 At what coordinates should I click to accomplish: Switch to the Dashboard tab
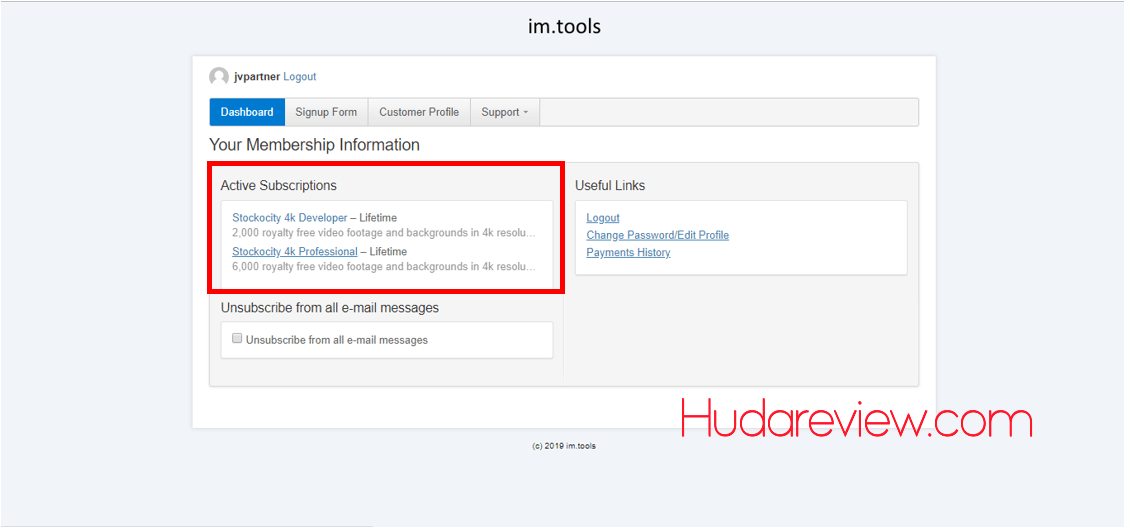(x=247, y=112)
